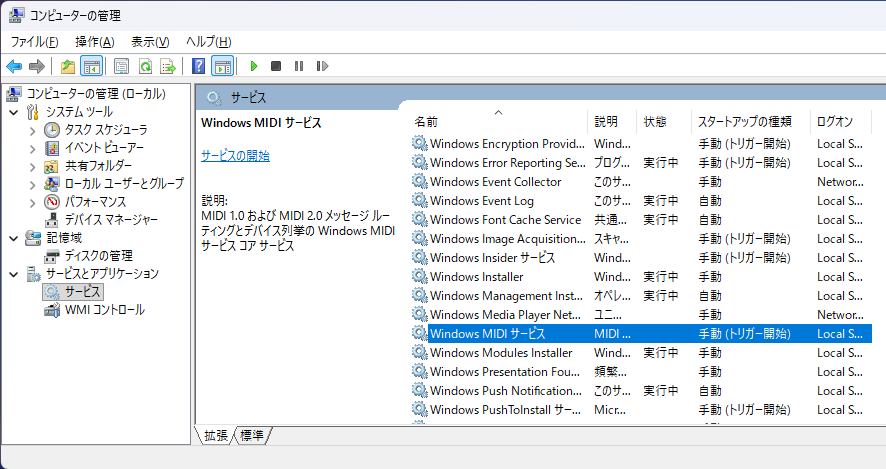Toggle the Show/Hide Action Pane button
This screenshot has width=886, height=469.
223,66
